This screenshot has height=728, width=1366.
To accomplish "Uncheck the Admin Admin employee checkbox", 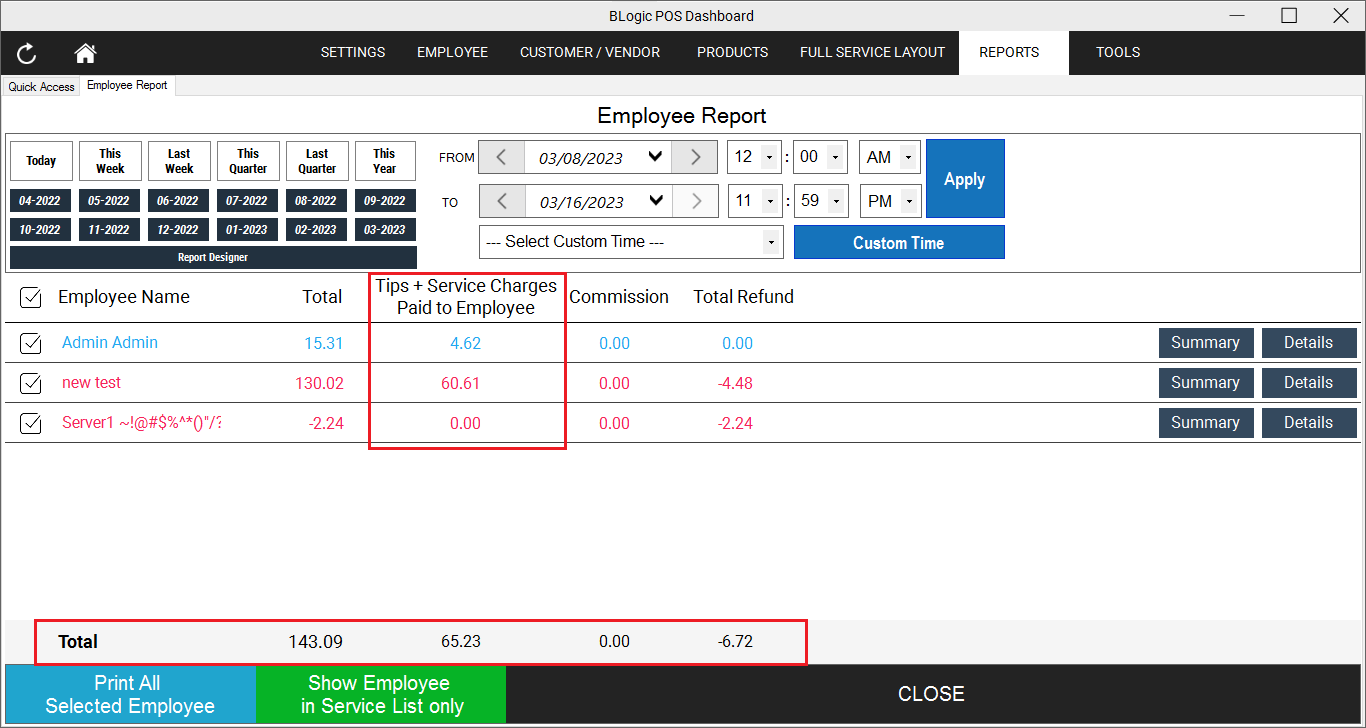I will 31,343.
